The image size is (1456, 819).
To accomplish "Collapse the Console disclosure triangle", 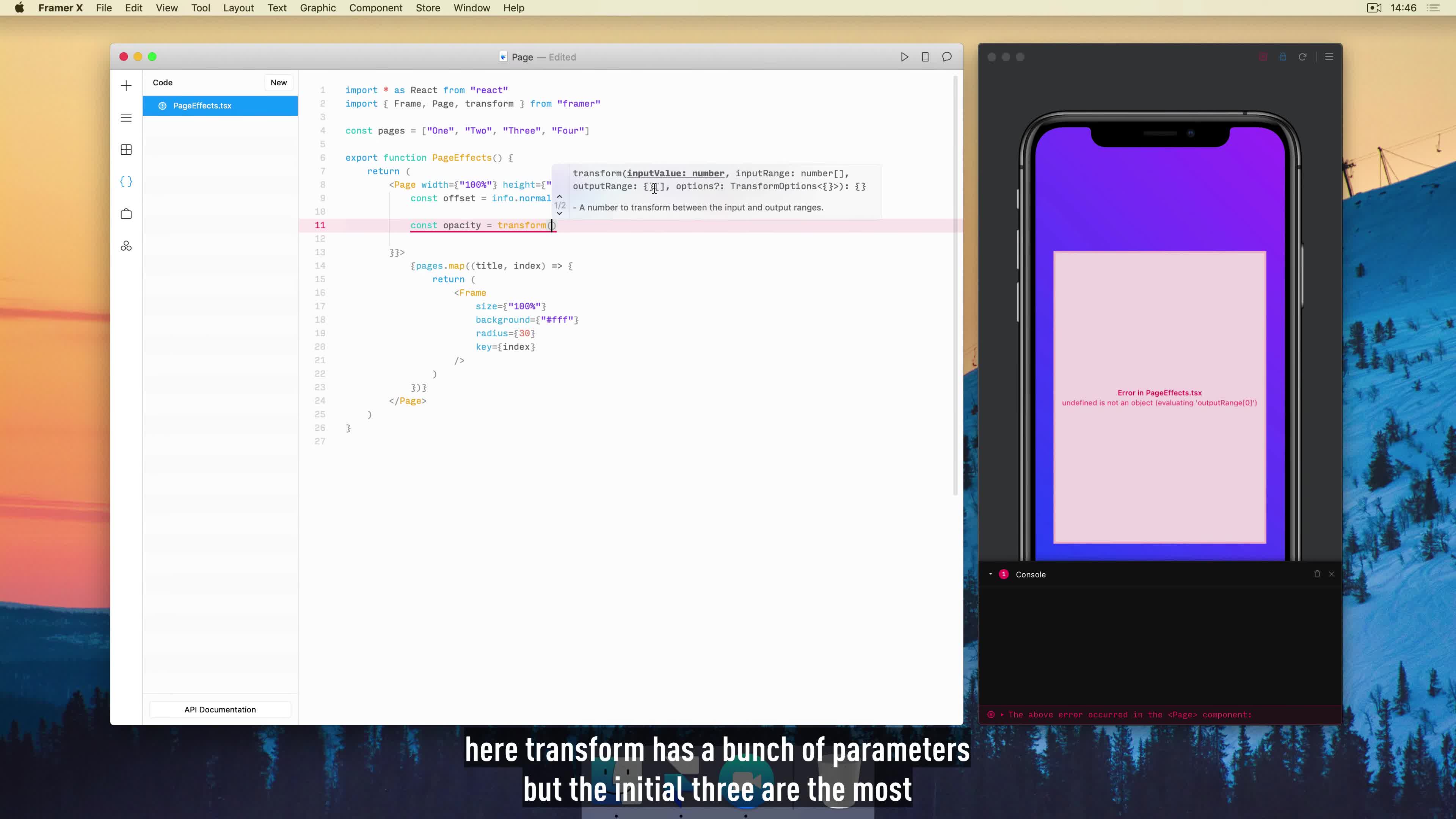I will pyautogui.click(x=990, y=574).
